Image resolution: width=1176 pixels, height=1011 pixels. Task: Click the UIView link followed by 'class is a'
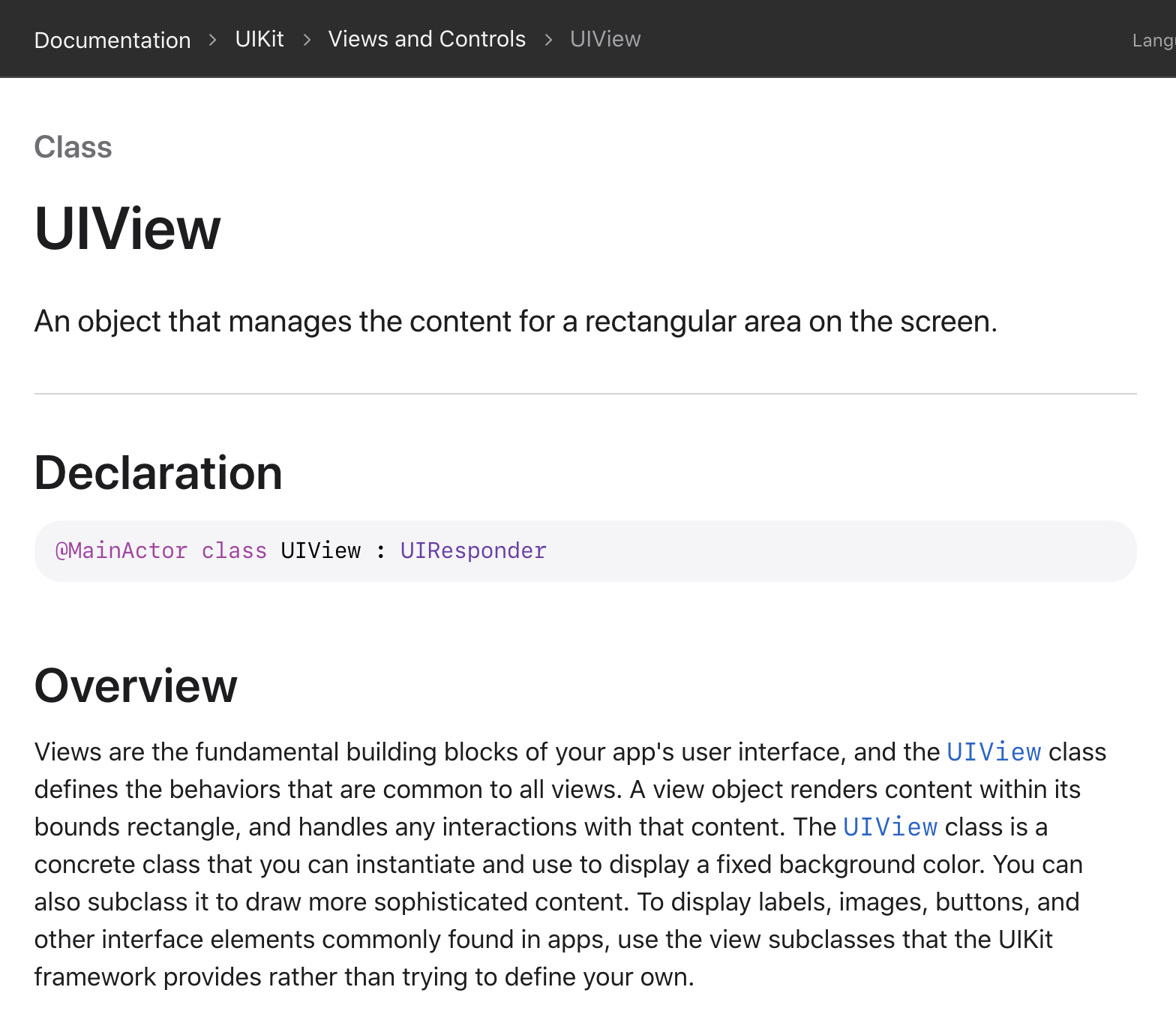click(x=890, y=826)
